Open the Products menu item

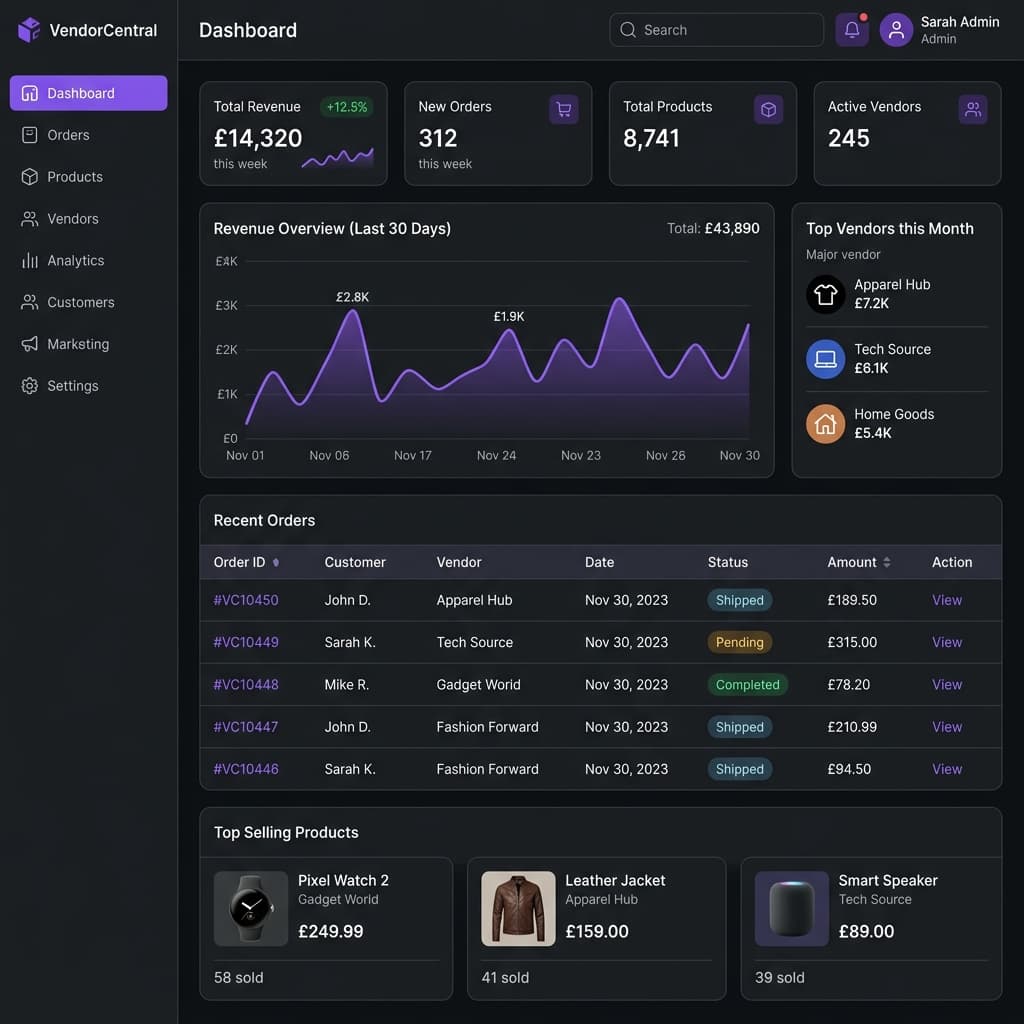click(x=88, y=177)
